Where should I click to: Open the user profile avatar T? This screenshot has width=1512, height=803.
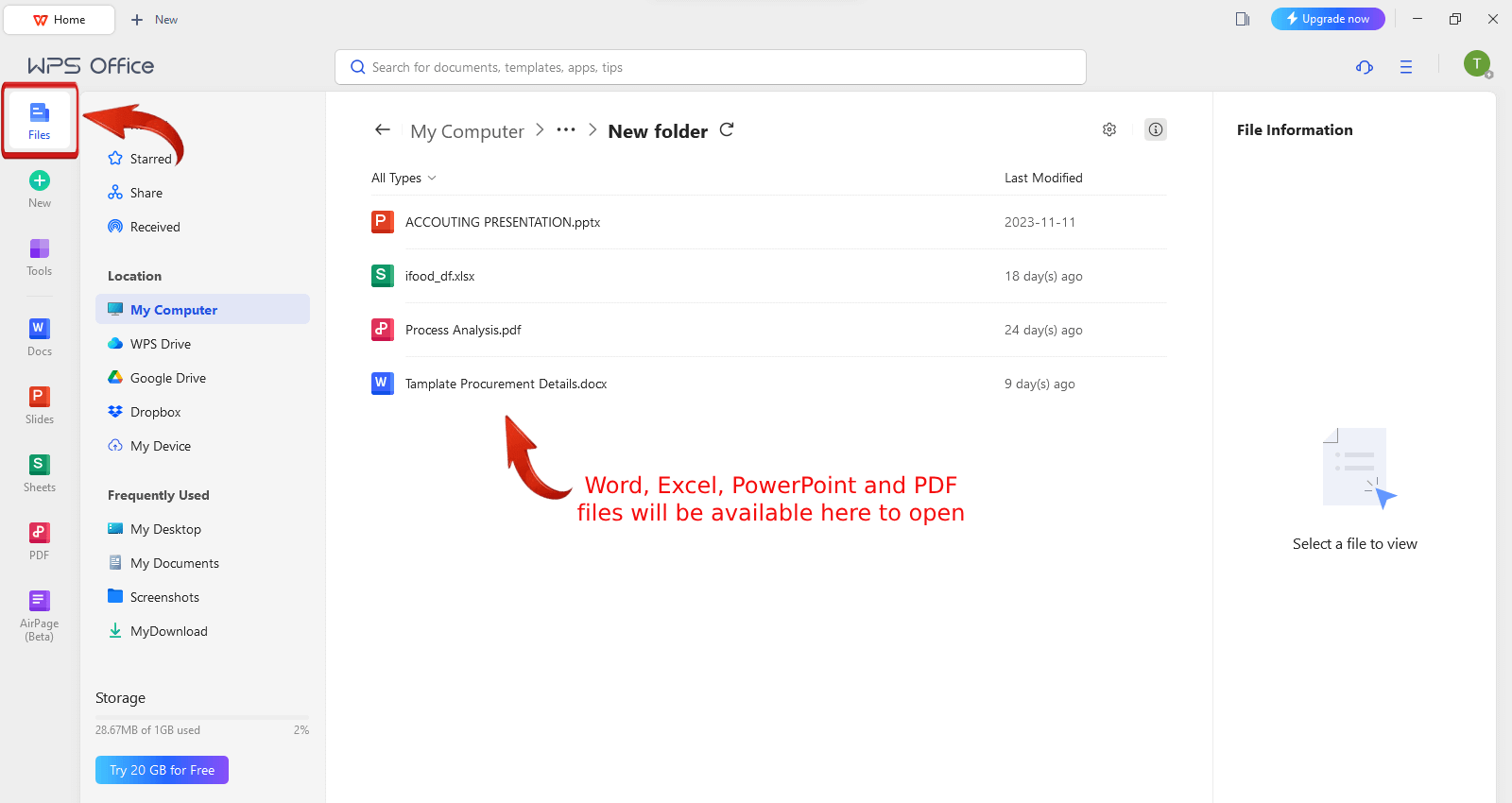(x=1477, y=63)
